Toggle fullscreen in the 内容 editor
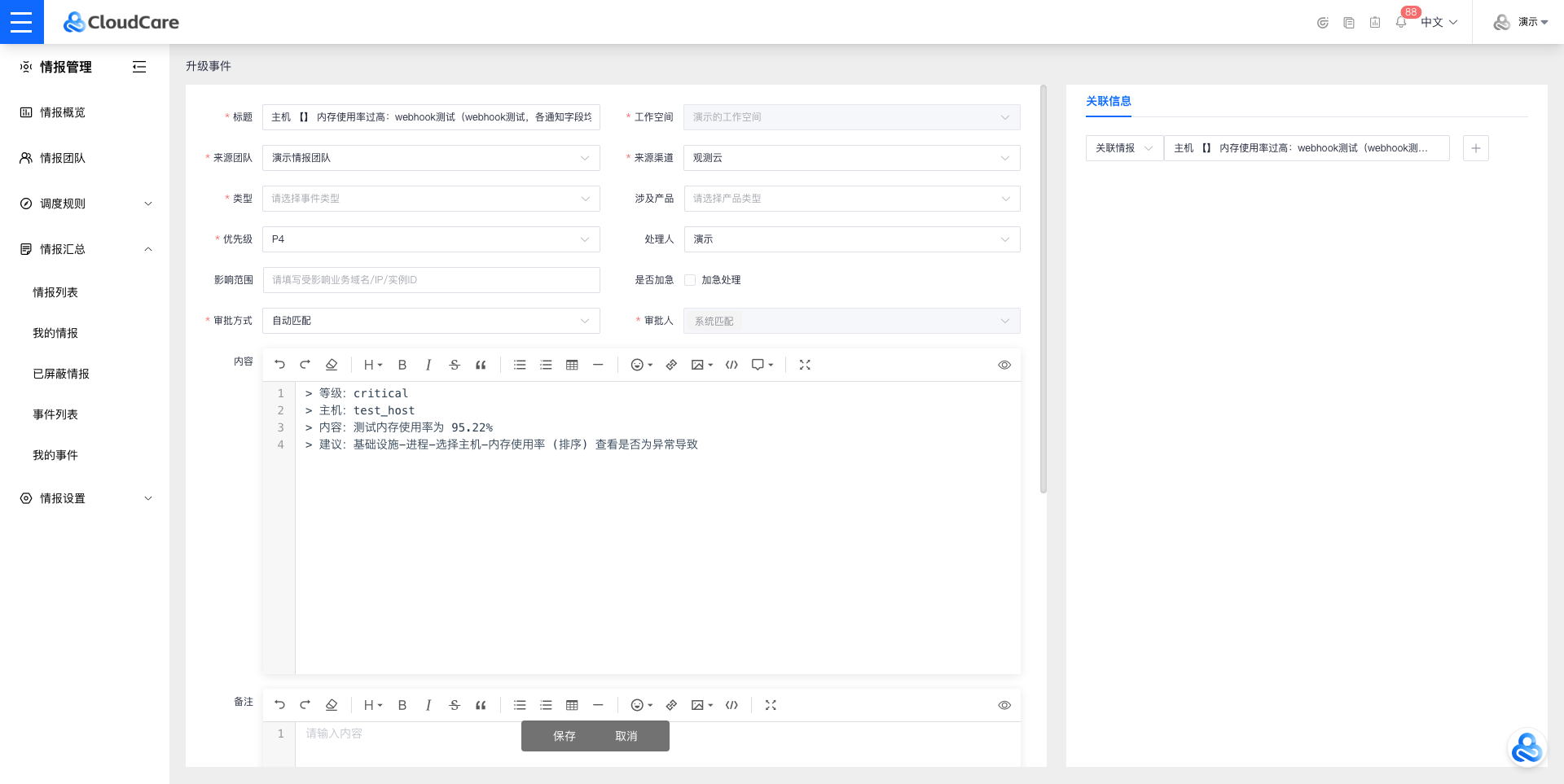1564x784 pixels. pos(805,365)
